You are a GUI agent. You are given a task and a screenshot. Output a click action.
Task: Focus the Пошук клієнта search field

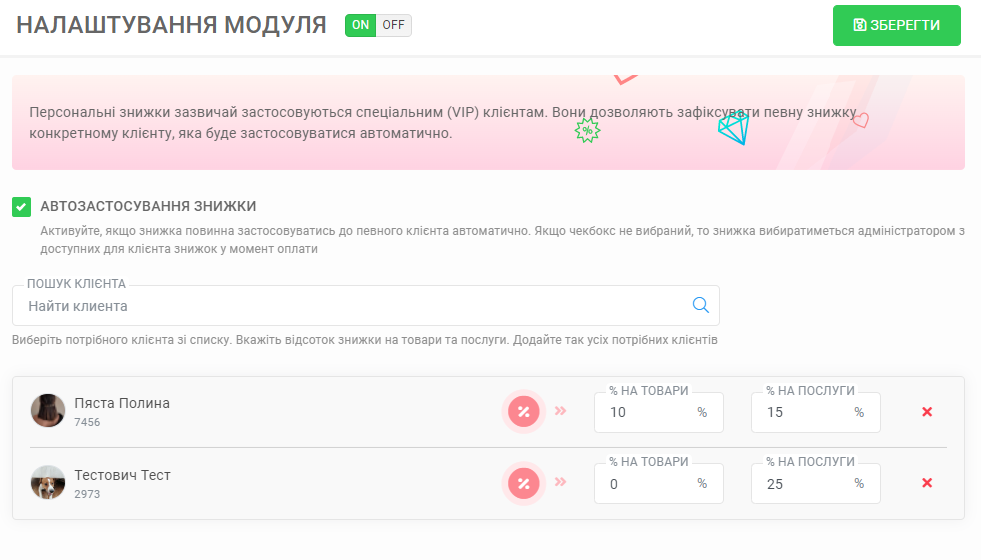[x=365, y=305]
